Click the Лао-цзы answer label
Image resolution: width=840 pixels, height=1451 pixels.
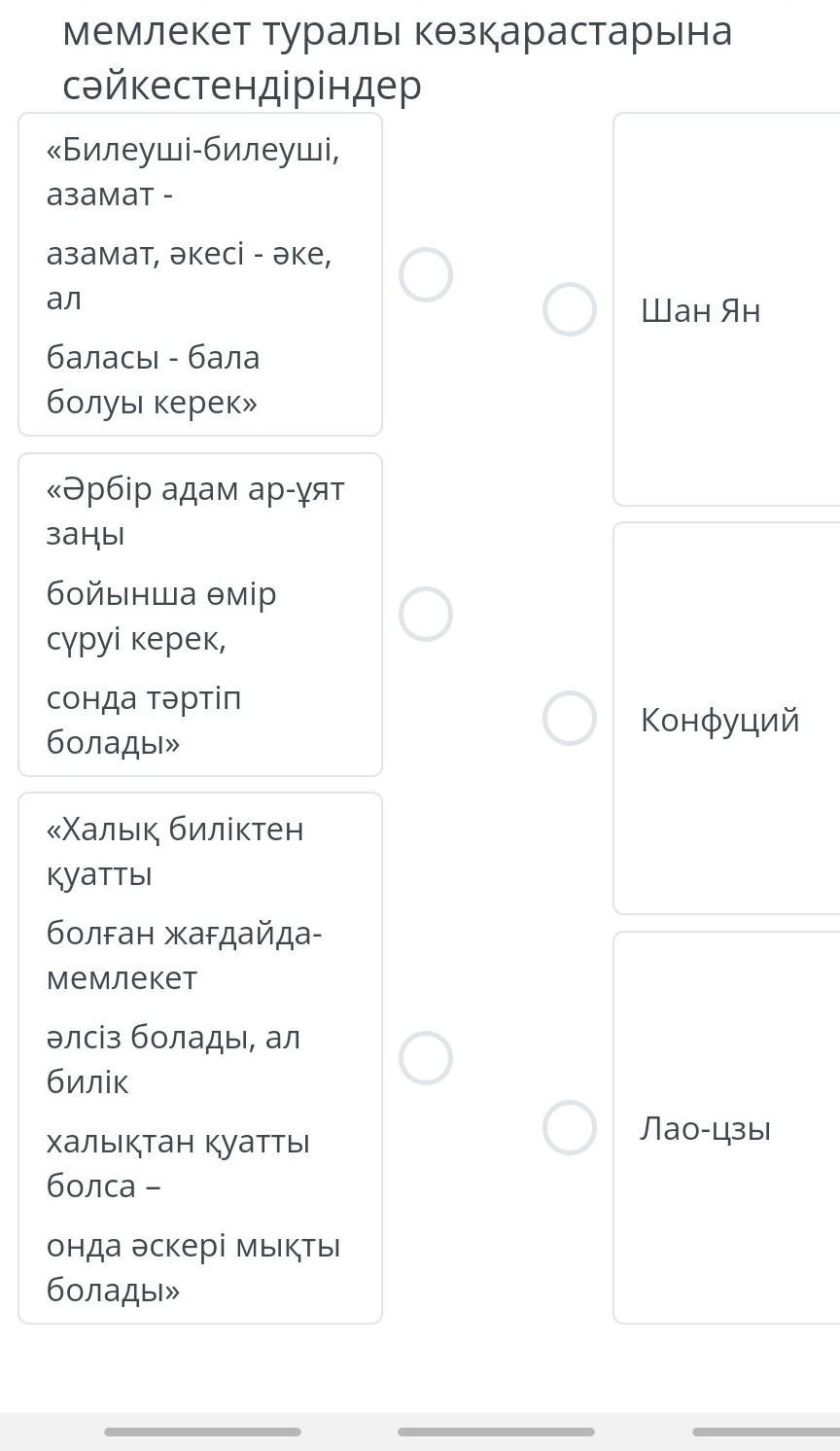706,1129
